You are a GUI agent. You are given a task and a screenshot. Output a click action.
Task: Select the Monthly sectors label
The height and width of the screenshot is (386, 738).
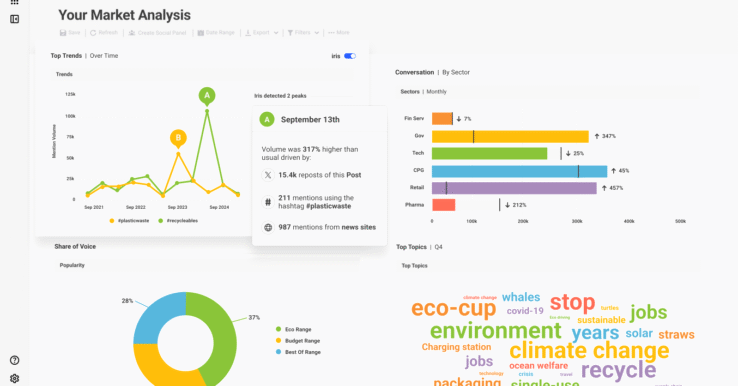(x=436, y=92)
